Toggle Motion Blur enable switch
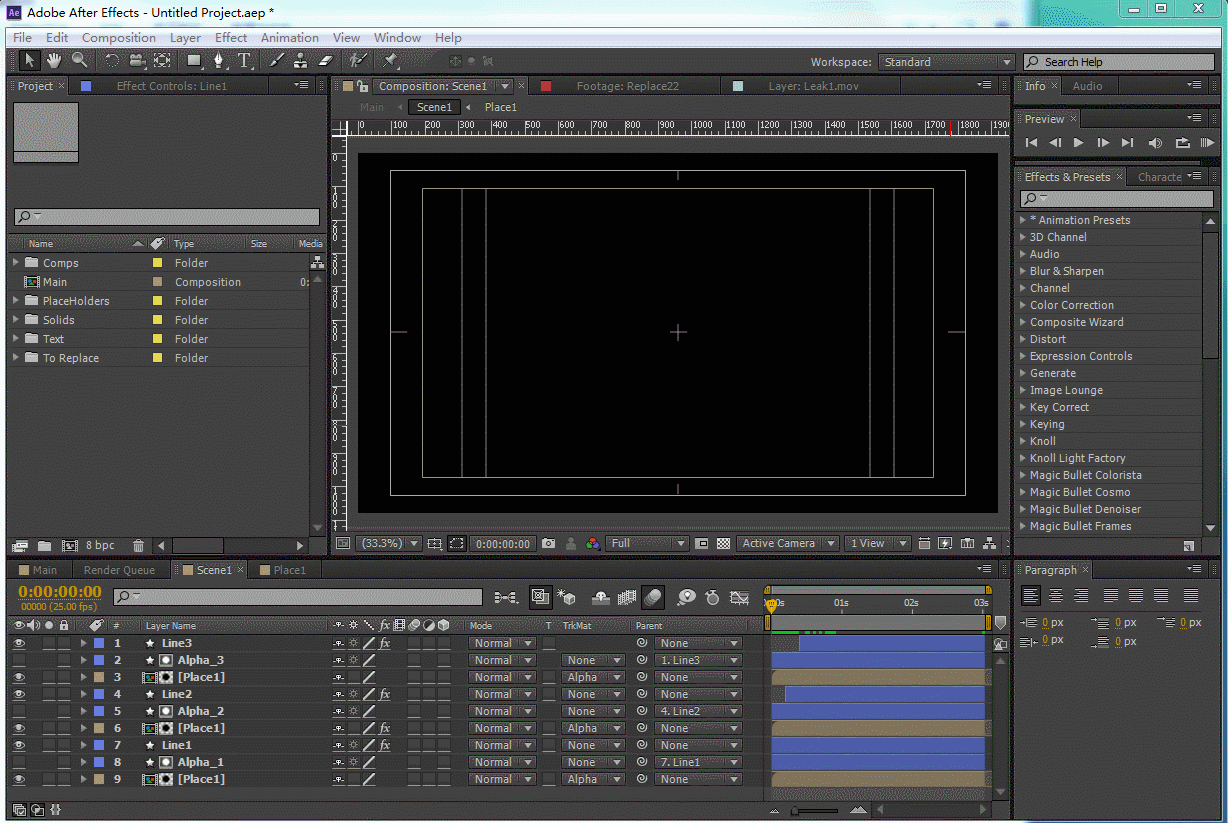Viewport: 1228px width, 823px height. (652, 597)
